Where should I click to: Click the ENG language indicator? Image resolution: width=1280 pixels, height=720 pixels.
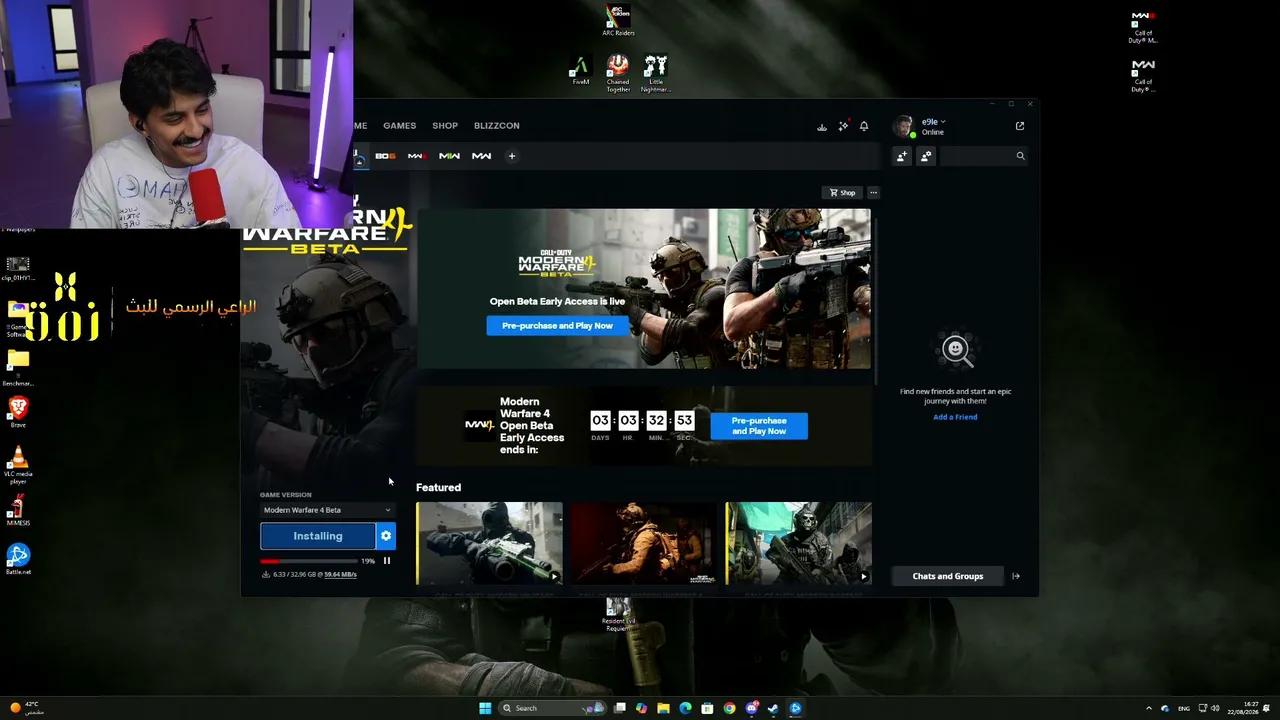[x=1184, y=708]
